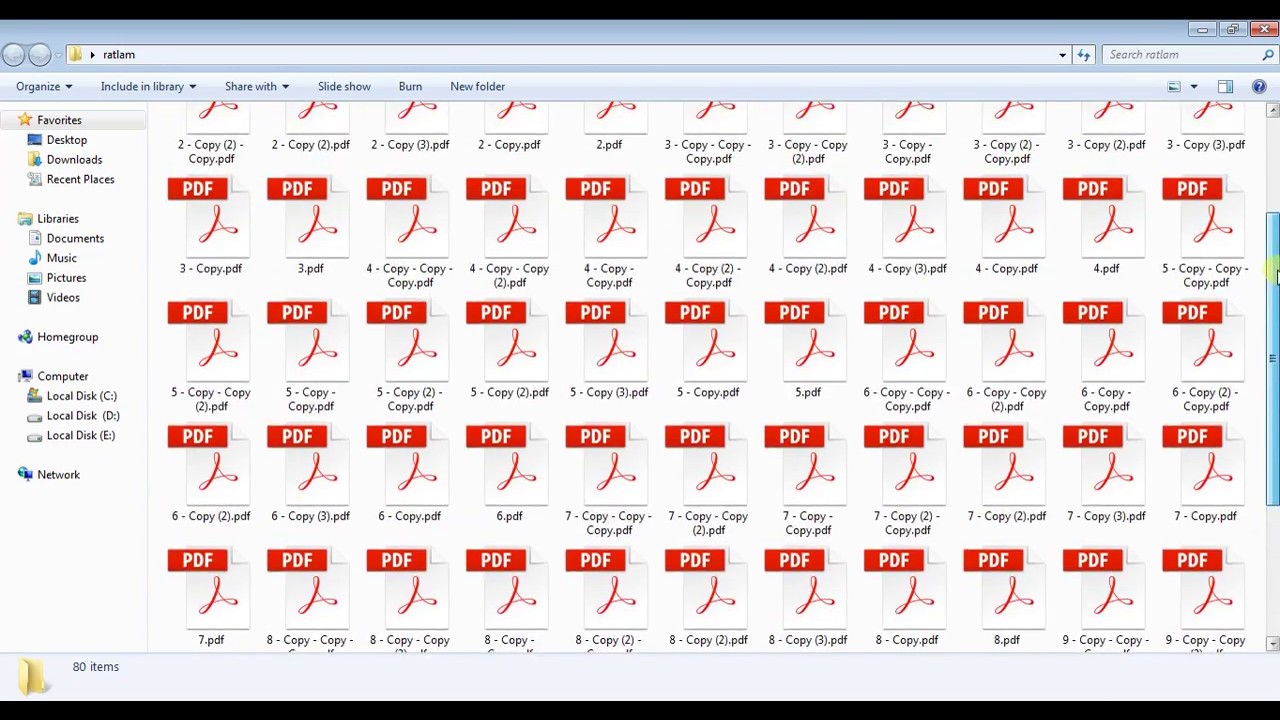Open the Share with dropdown
This screenshot has height=720, width=1280.
pyautogui.click(x=257, y=87)
